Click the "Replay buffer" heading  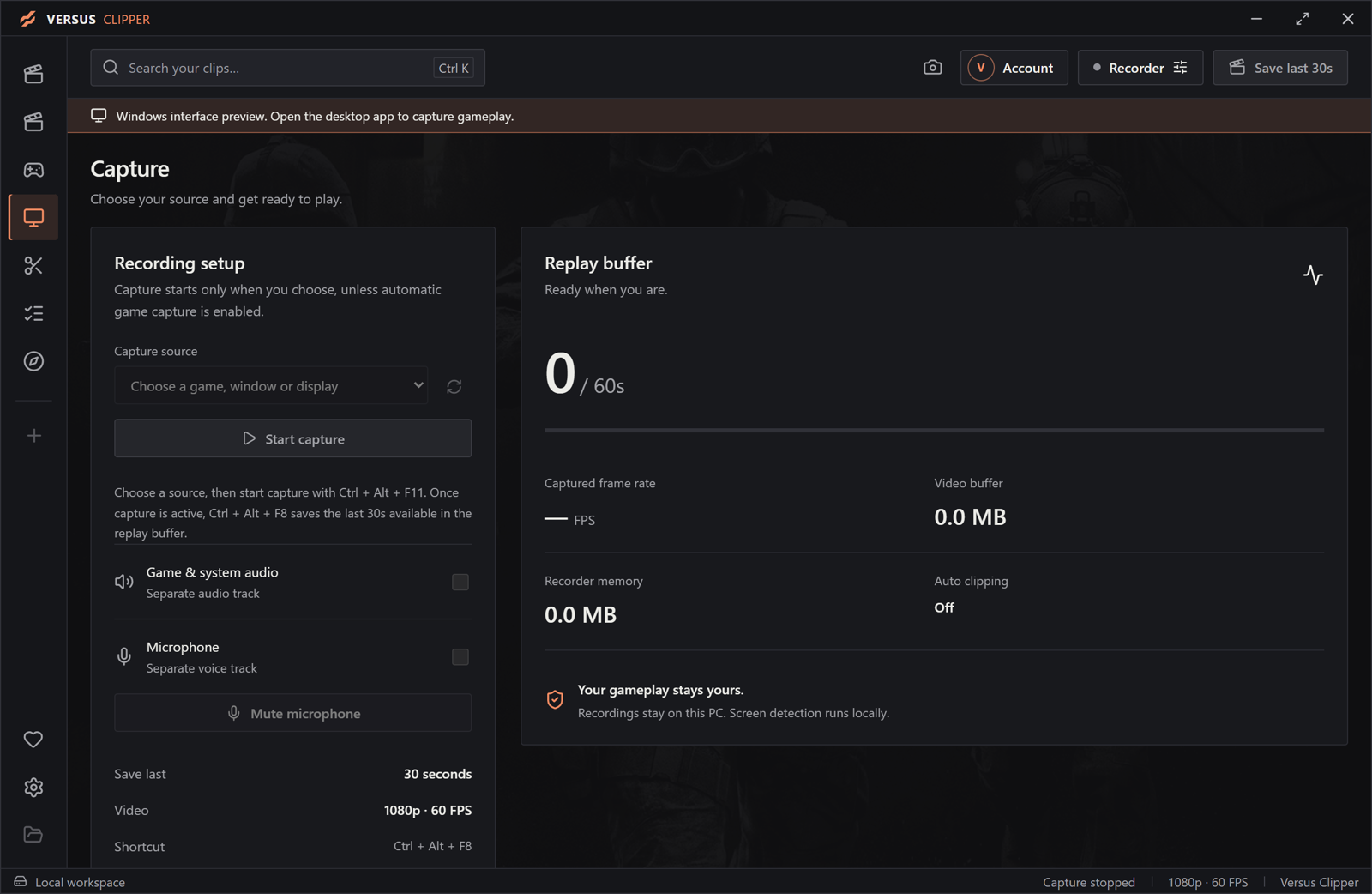598,263
